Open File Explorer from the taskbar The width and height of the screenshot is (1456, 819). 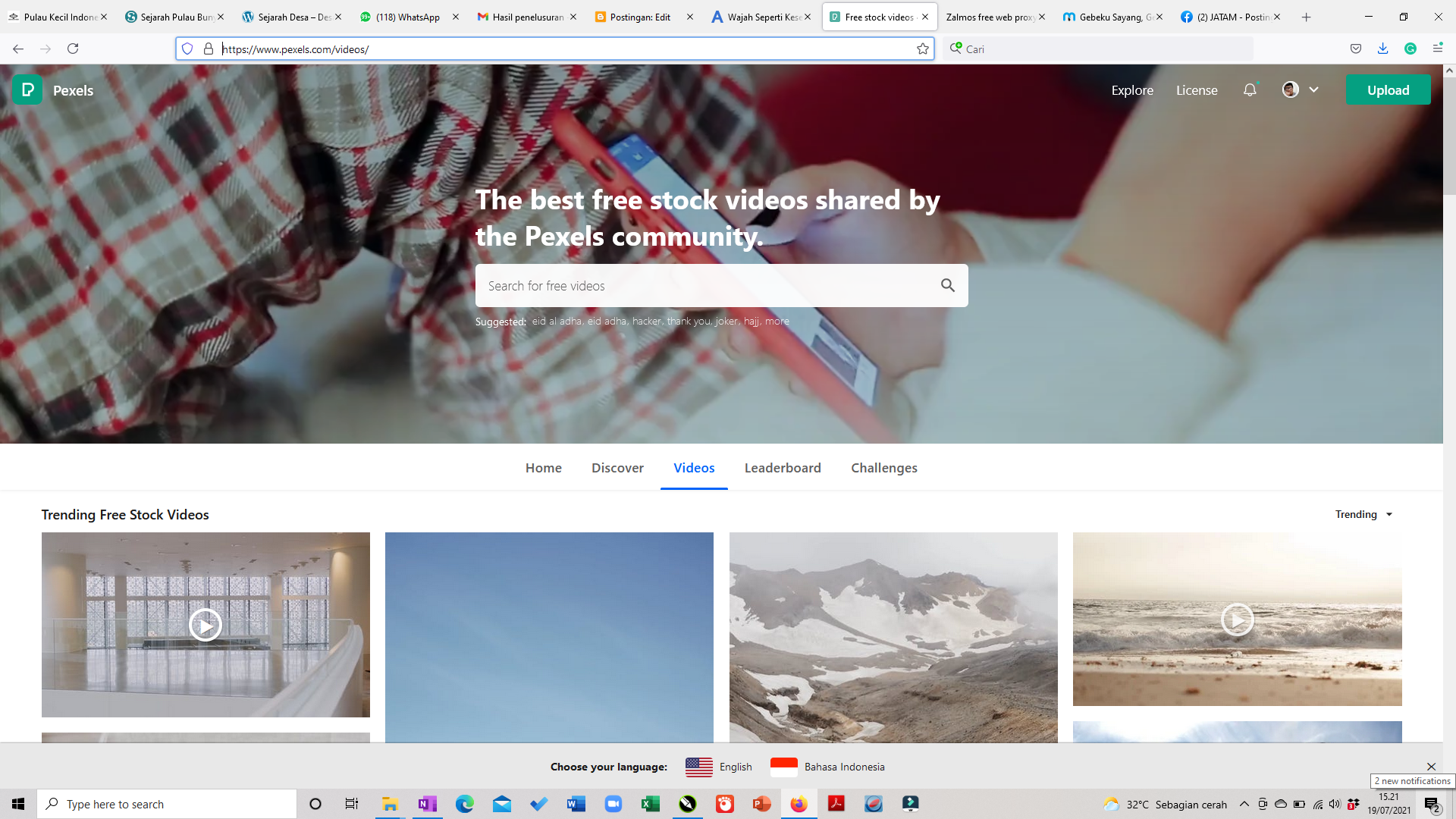click(x=390, y=804)
